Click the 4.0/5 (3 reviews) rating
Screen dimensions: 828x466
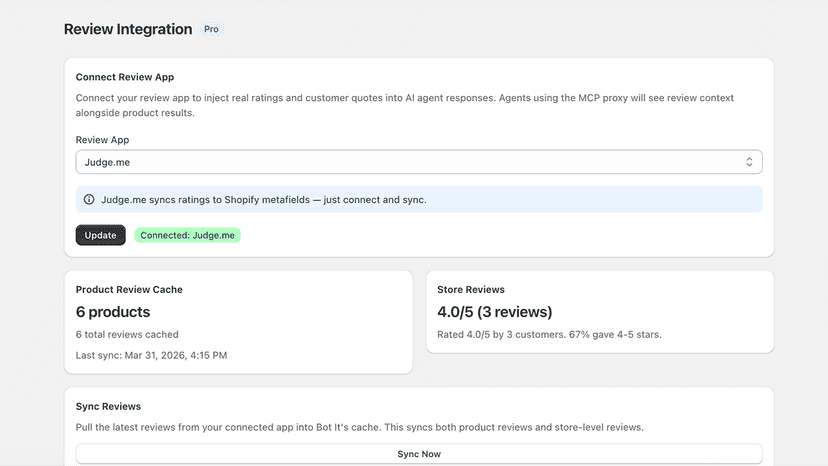point(494,312)
